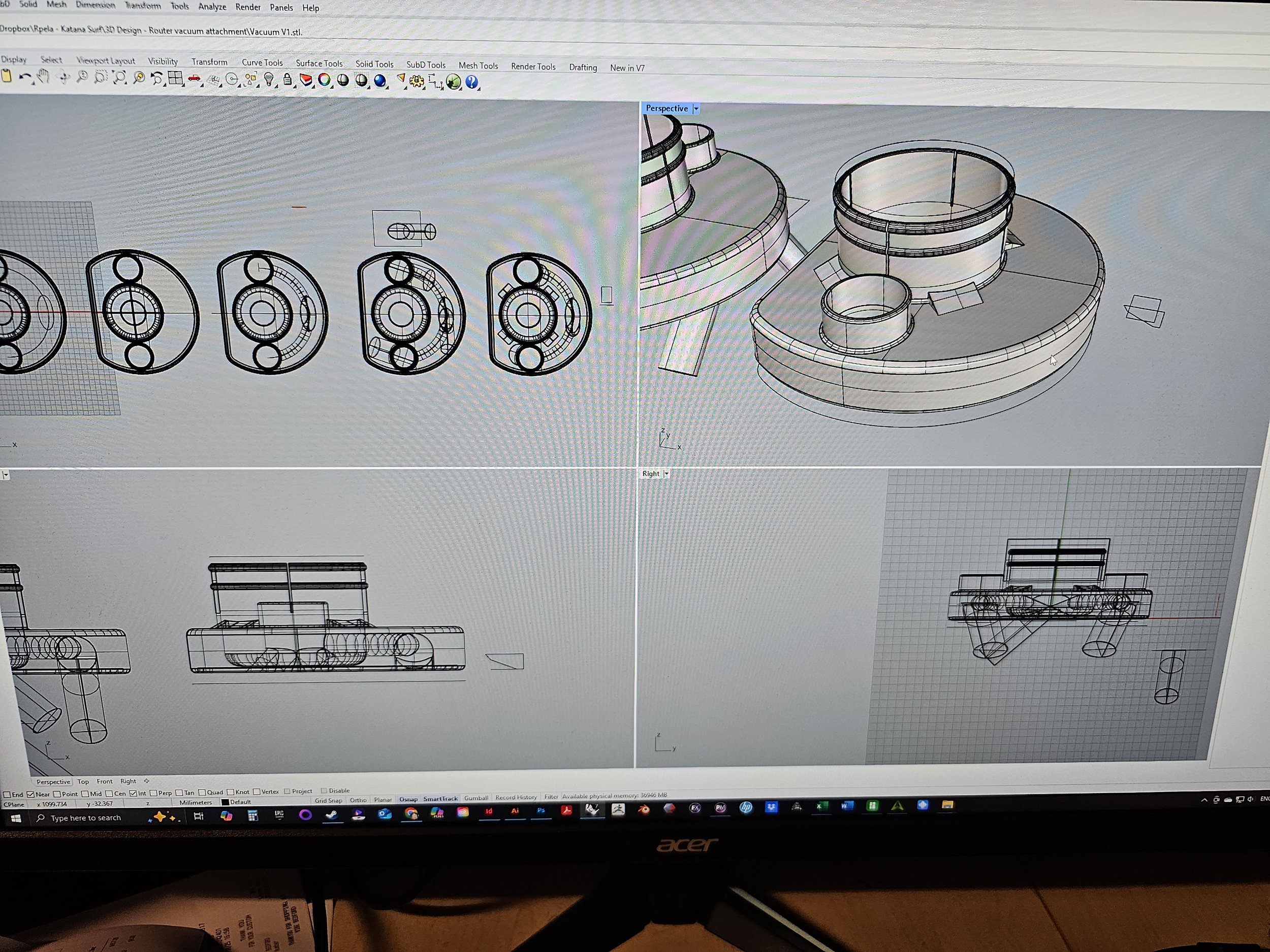The image size is (1270, 952).
Task: Enable the Perp osnap checkbox
Action: [153, 793]
